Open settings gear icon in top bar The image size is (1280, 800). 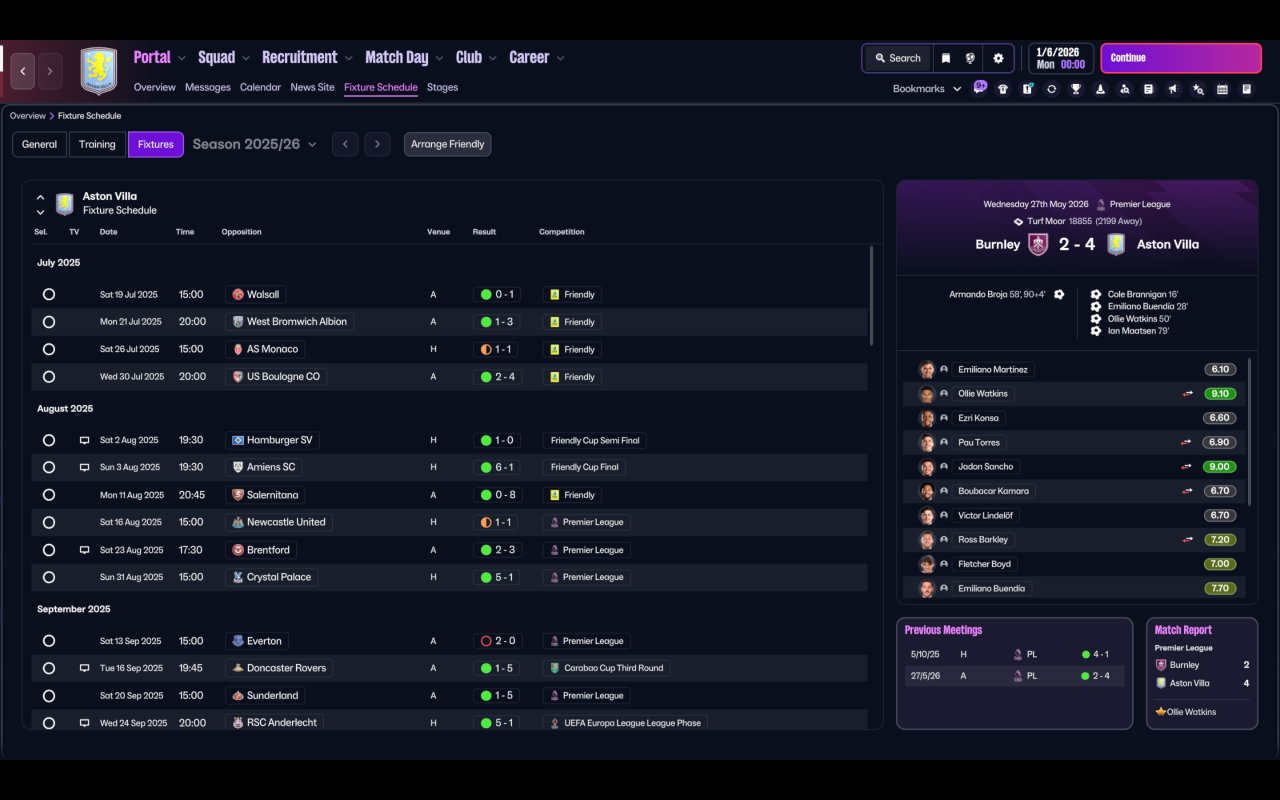pyautogui.click(x=998, y=58)
